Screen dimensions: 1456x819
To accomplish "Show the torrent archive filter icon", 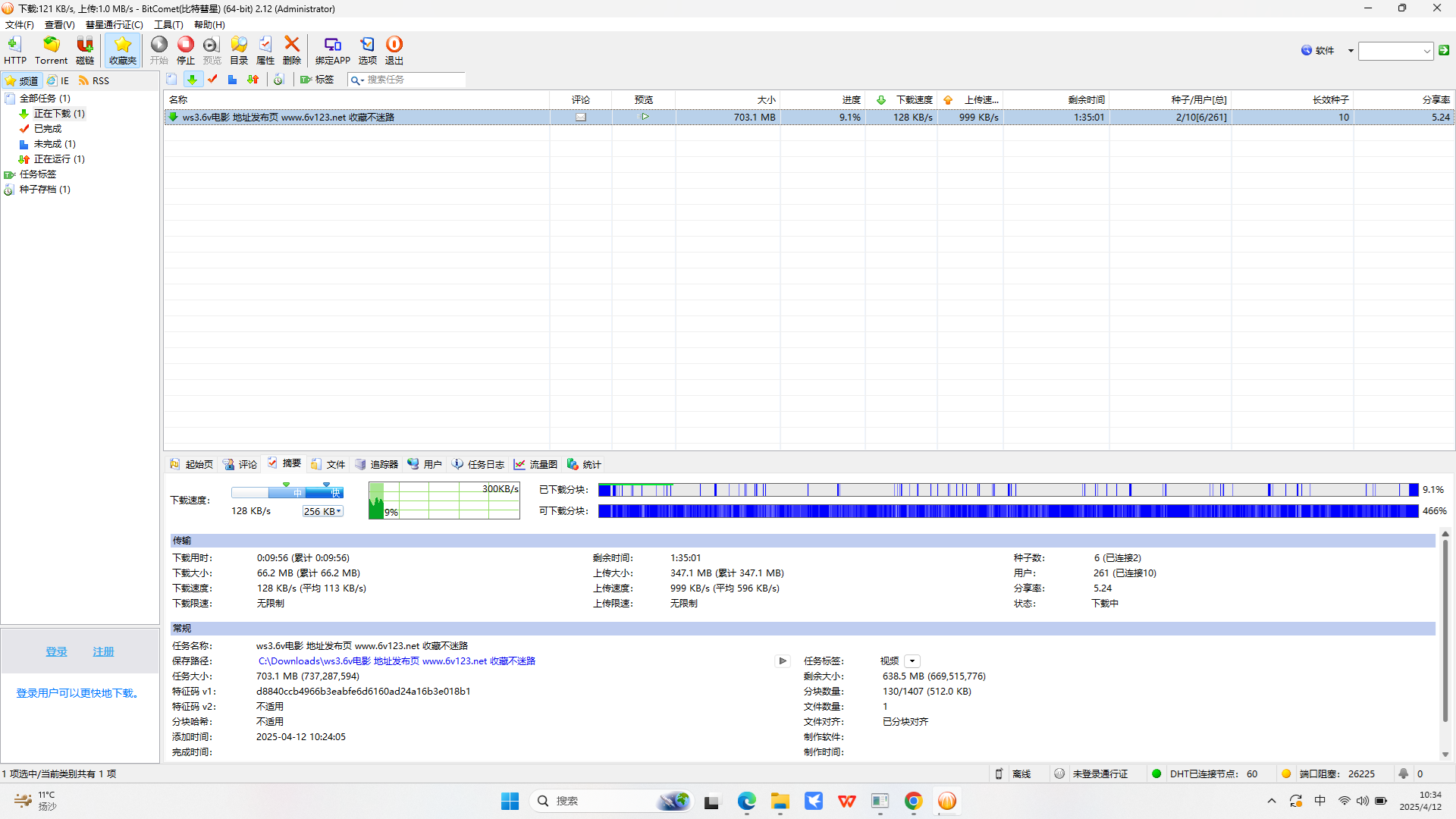I will 278,79.
